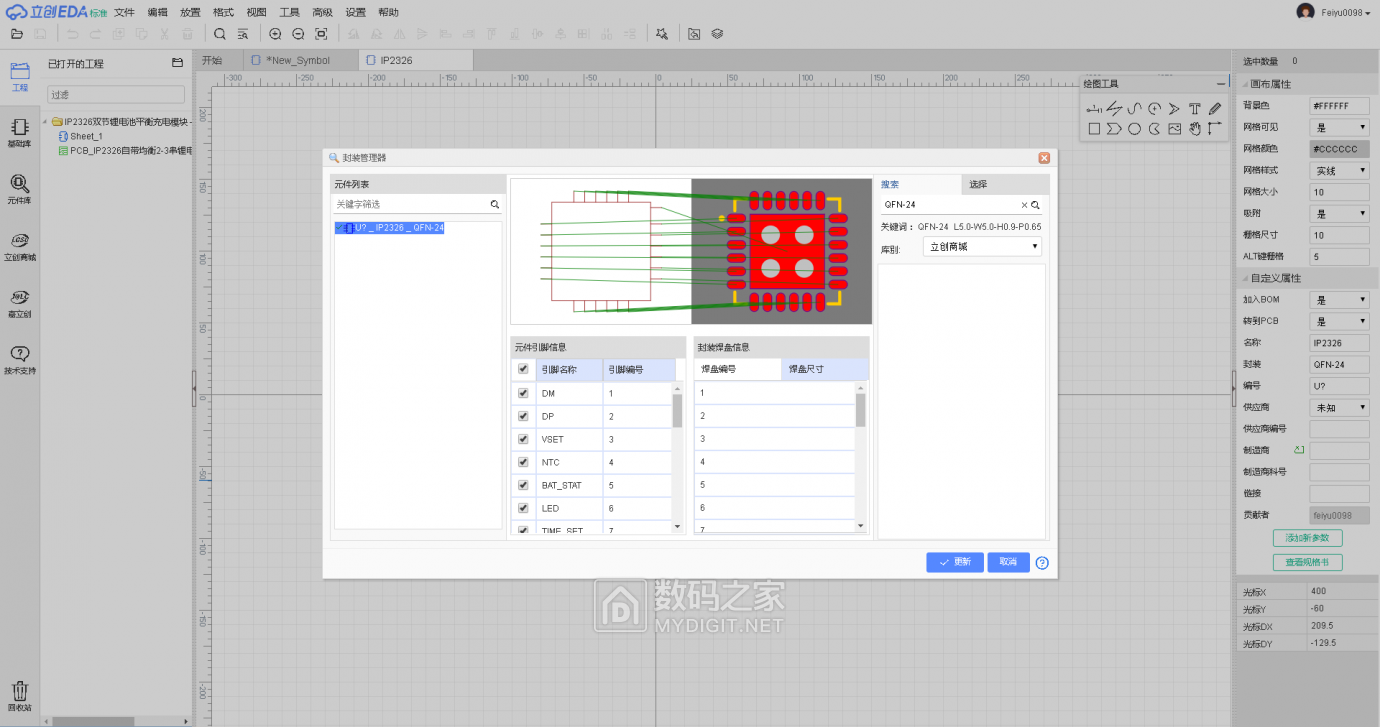This screenshot has height=727, width=1380.
Task: Open the 放置 place menu
Action: click(190, 12)
